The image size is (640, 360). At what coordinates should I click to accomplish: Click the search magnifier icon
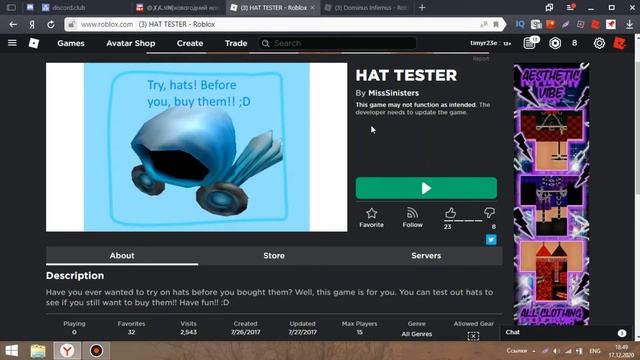click(x=265, y=43)
